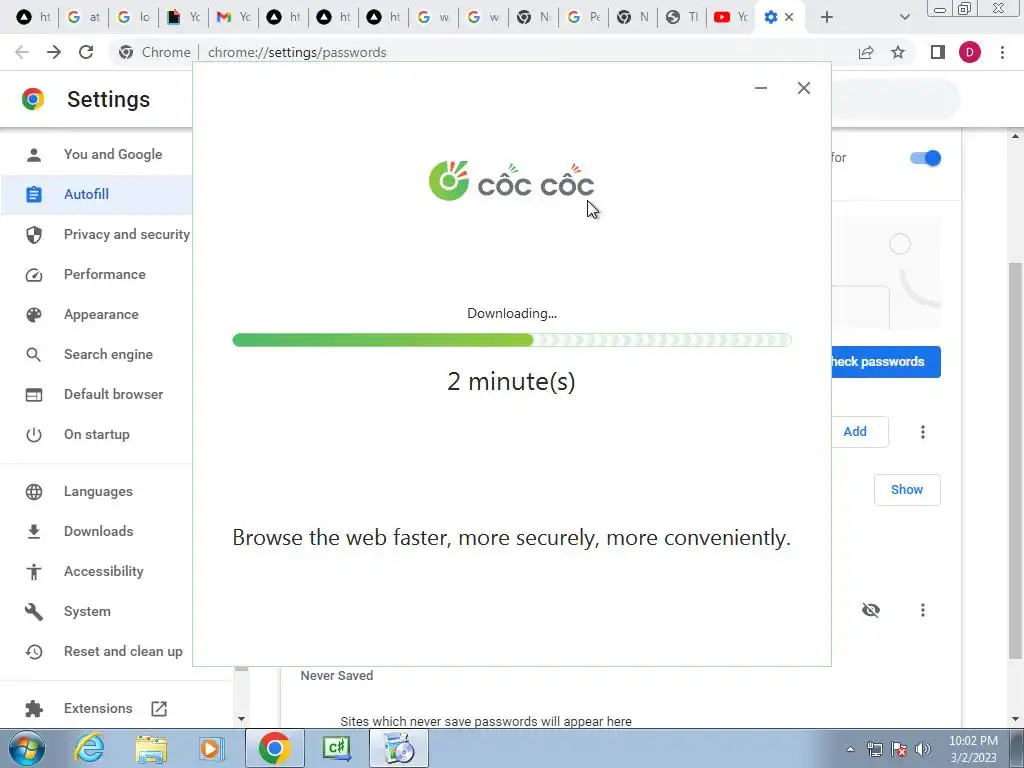Open the three-dot menu beside Add
1024x768 pixels.
(x=923, y=432)
